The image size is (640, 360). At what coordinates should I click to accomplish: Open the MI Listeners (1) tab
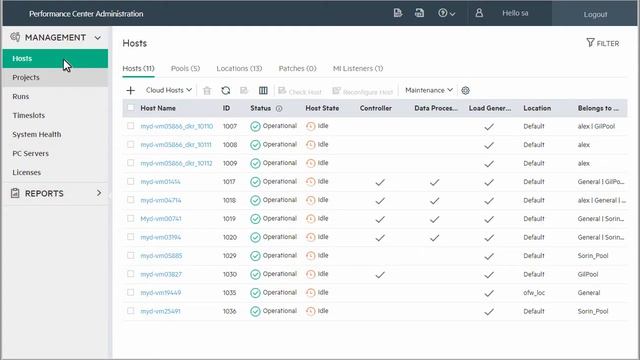tap(358, 68)
